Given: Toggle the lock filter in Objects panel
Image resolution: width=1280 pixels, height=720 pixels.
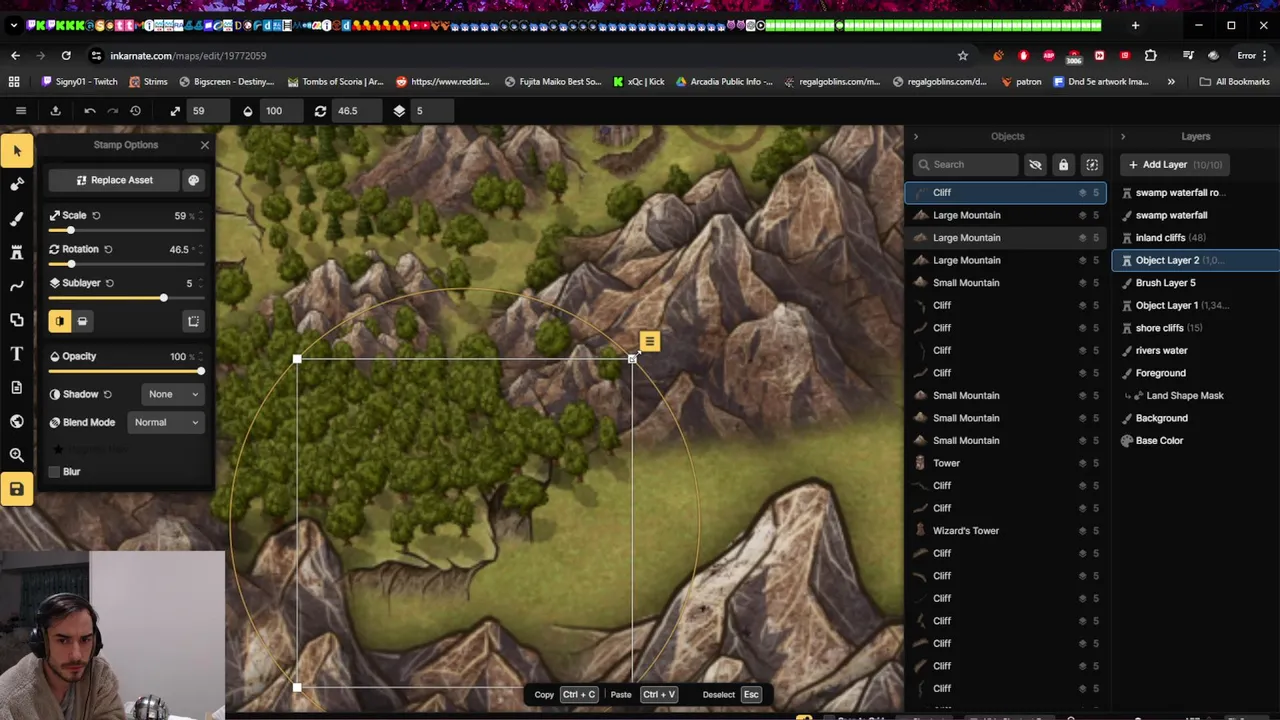Looking at the screenshot, I should [x=1063, y=165].
